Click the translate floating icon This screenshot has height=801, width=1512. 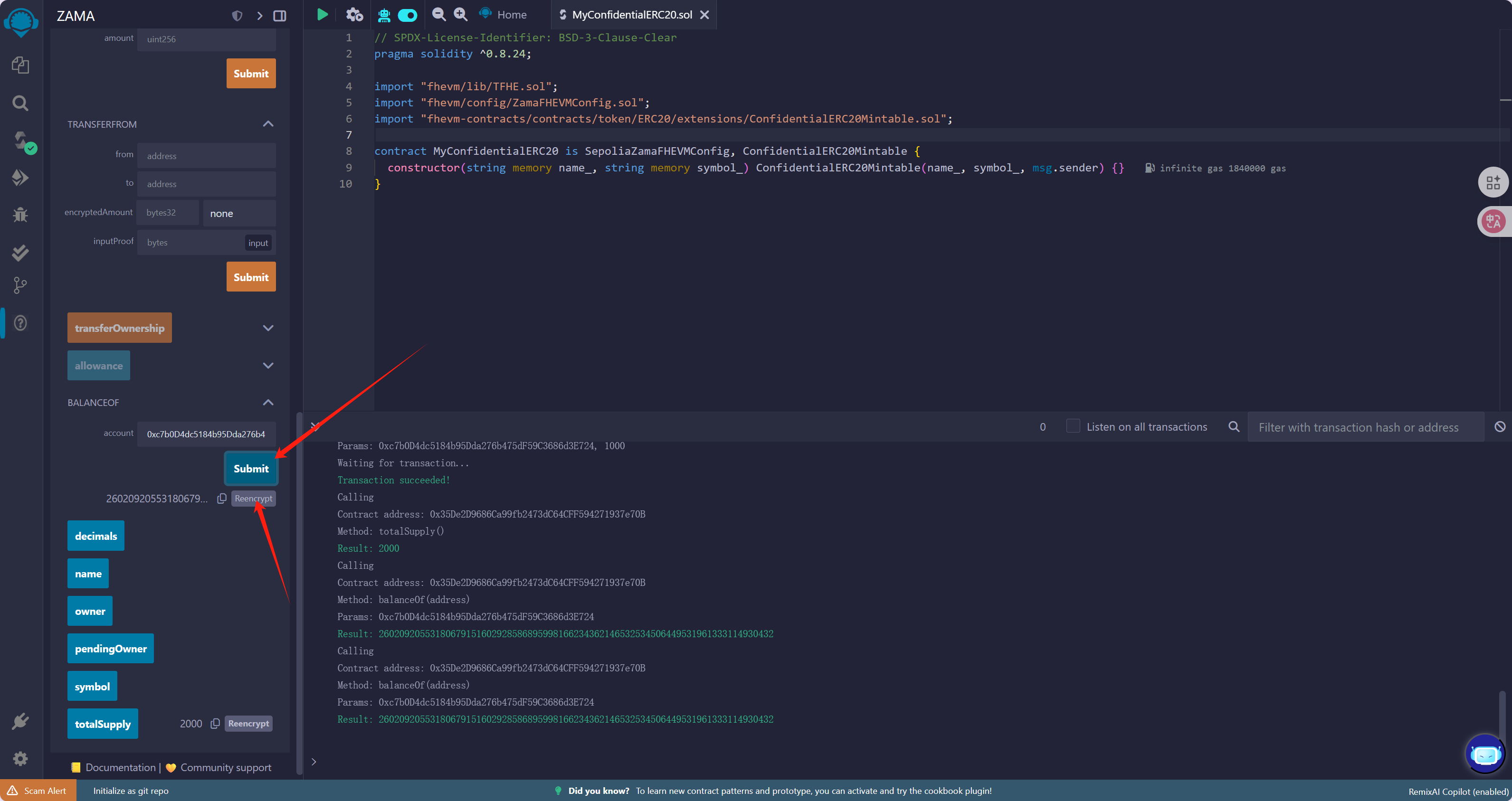pyautogui.click(x=1493, y=221)
